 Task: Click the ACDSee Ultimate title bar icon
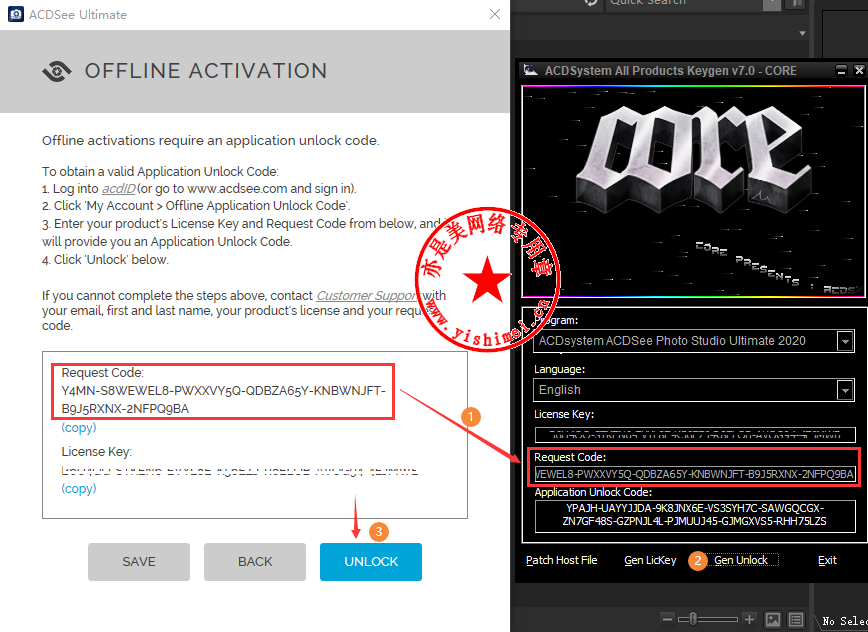click(16, 14)
